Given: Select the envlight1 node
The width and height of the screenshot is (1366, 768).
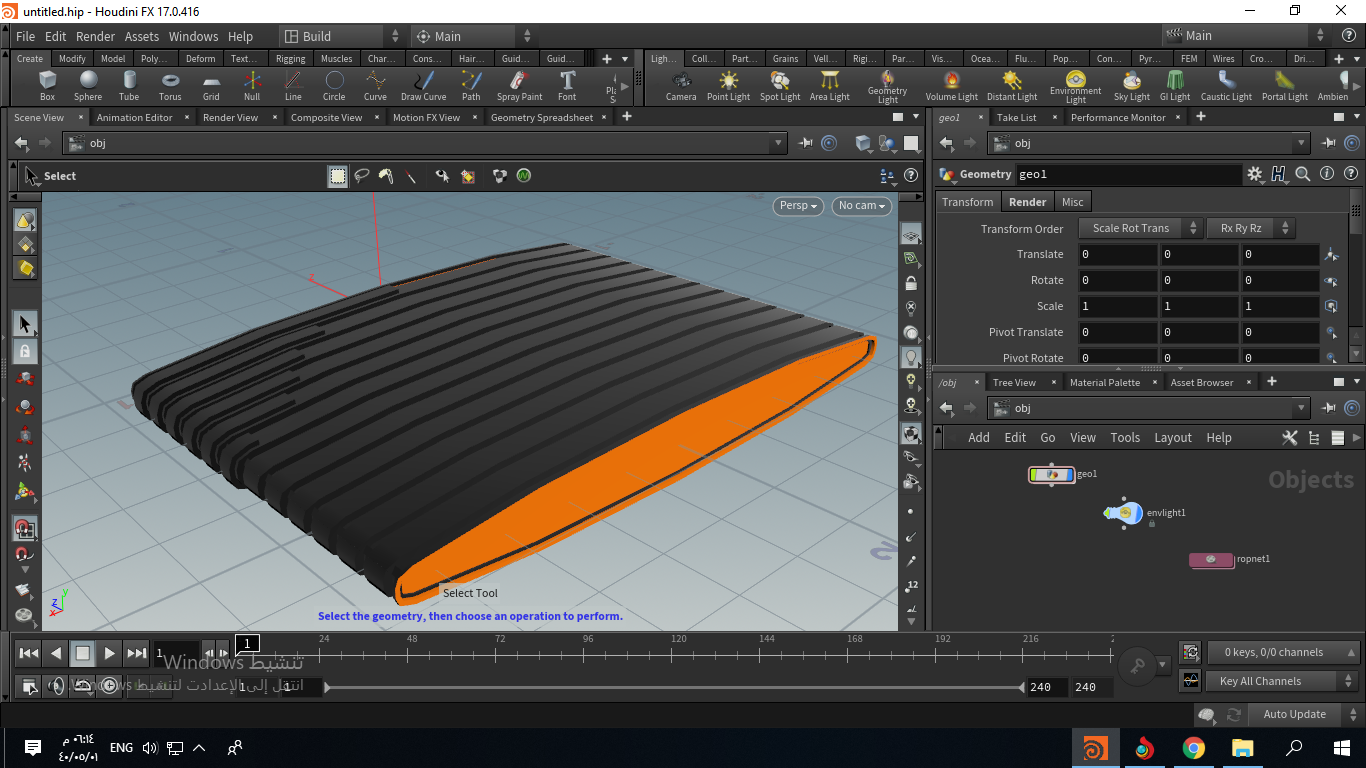Looking at the screenshot, I should point(1123,513).
